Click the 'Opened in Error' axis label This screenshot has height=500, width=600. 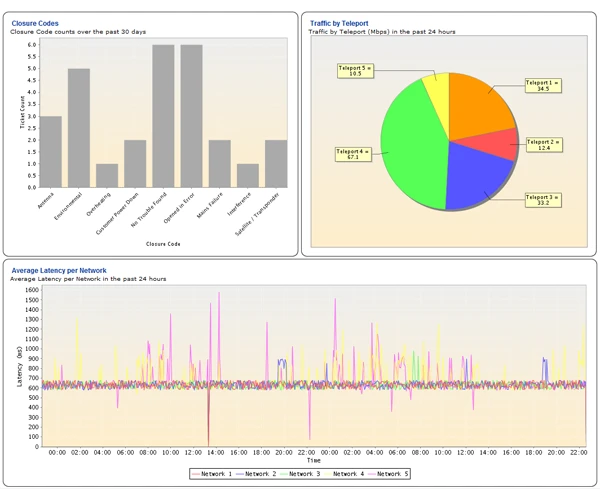[x=179, y=208]
